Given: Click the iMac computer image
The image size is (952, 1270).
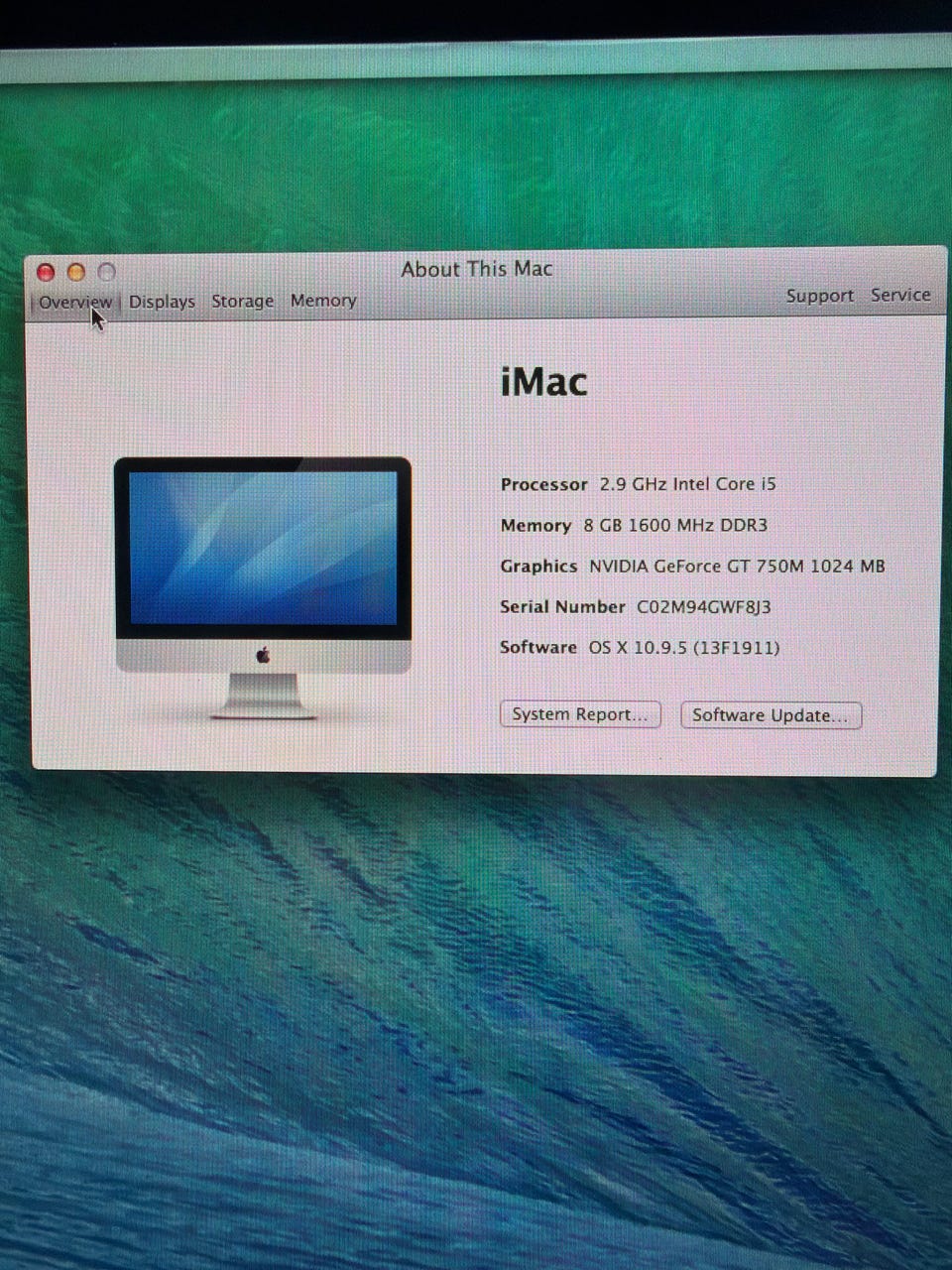Looking at the screenshot, I should pos(263,587).
